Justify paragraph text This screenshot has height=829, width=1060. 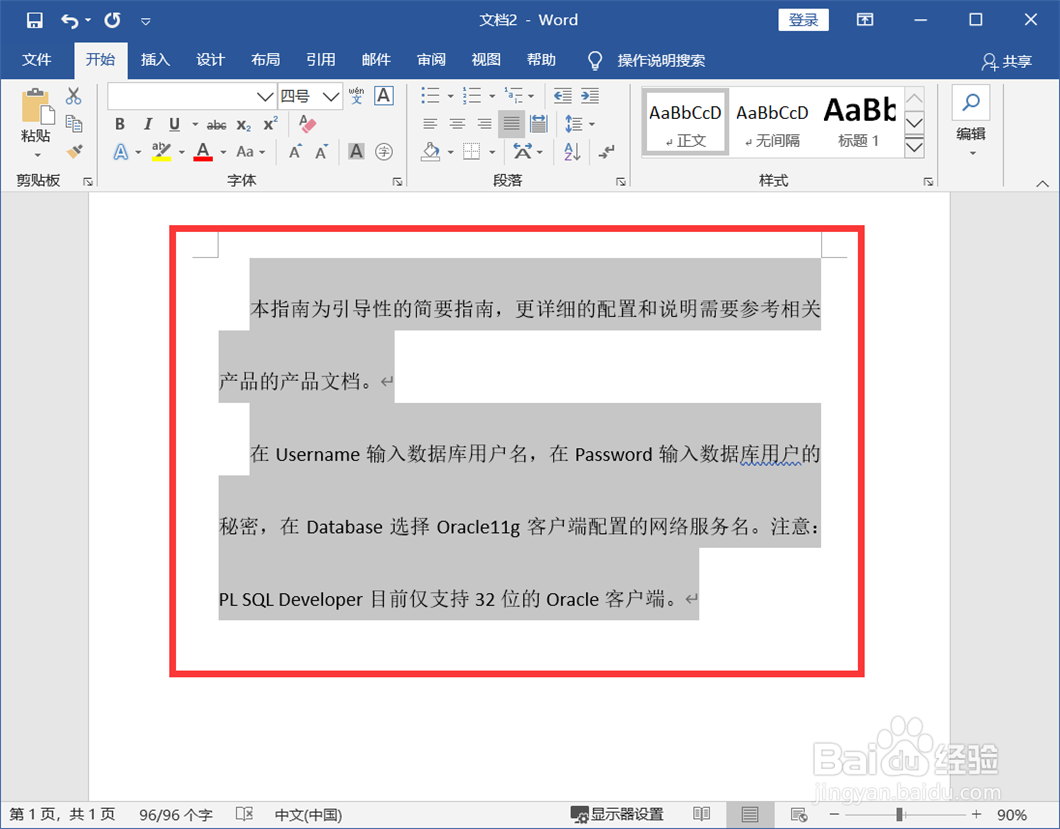coord(512,124)
